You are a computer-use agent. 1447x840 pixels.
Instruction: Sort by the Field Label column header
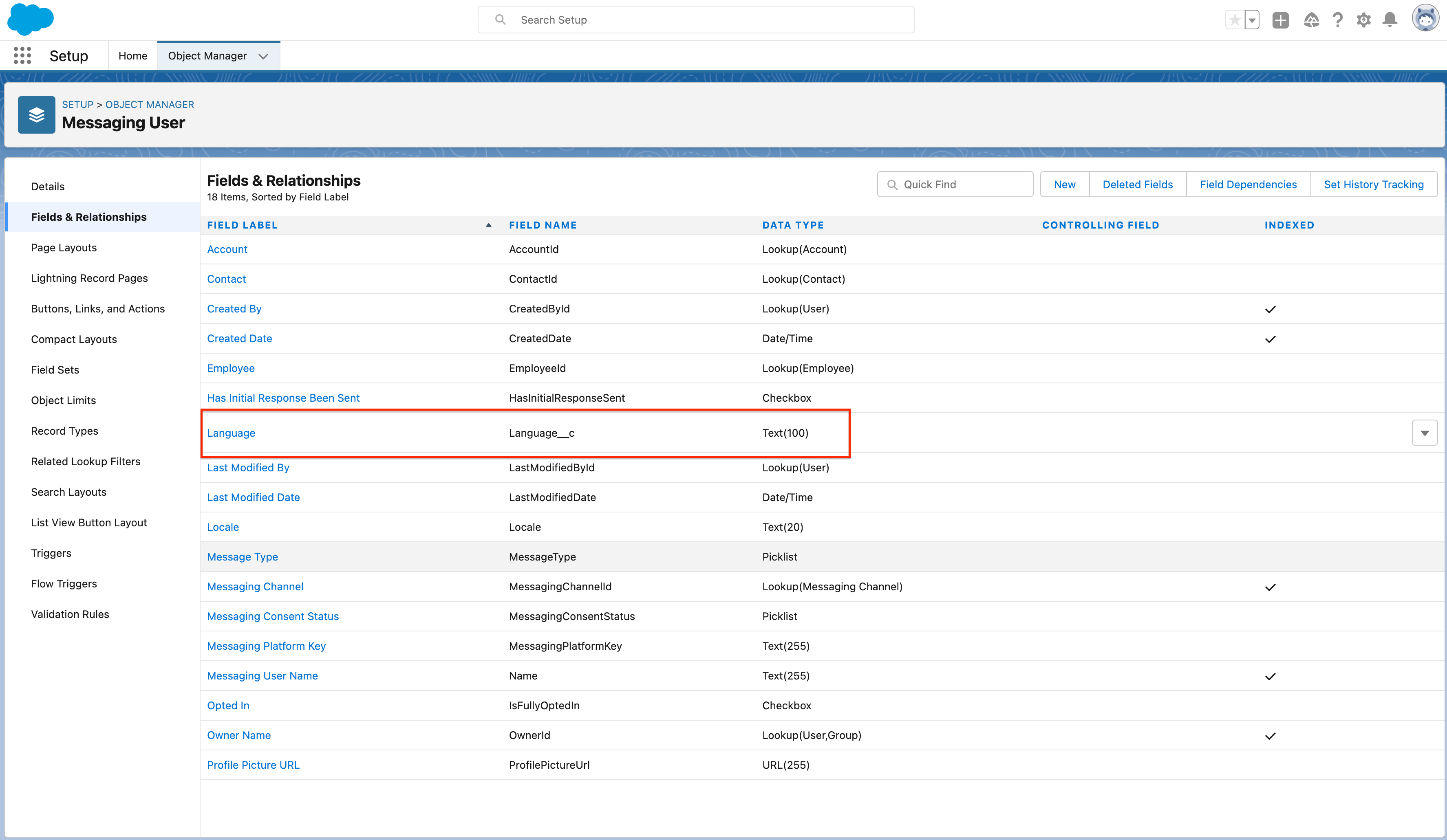pyautogui.click(x=242, y=225)
